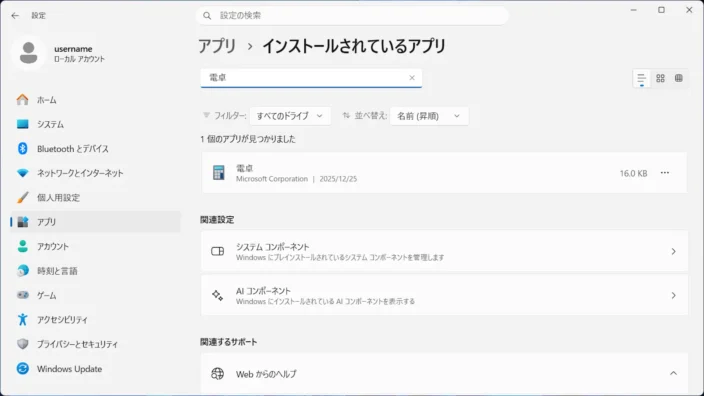Click the 電卓 app search field
The image size is (704, 396).
(311, 78)
